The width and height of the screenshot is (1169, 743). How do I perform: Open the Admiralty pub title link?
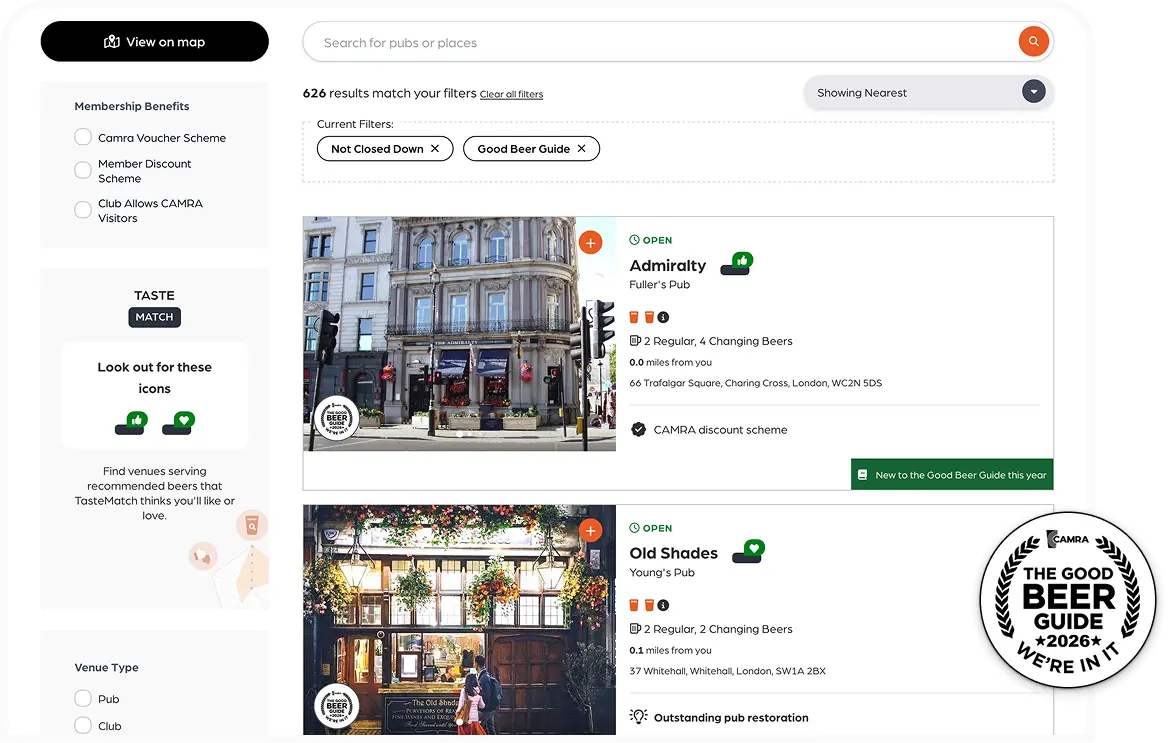[667, 265]
